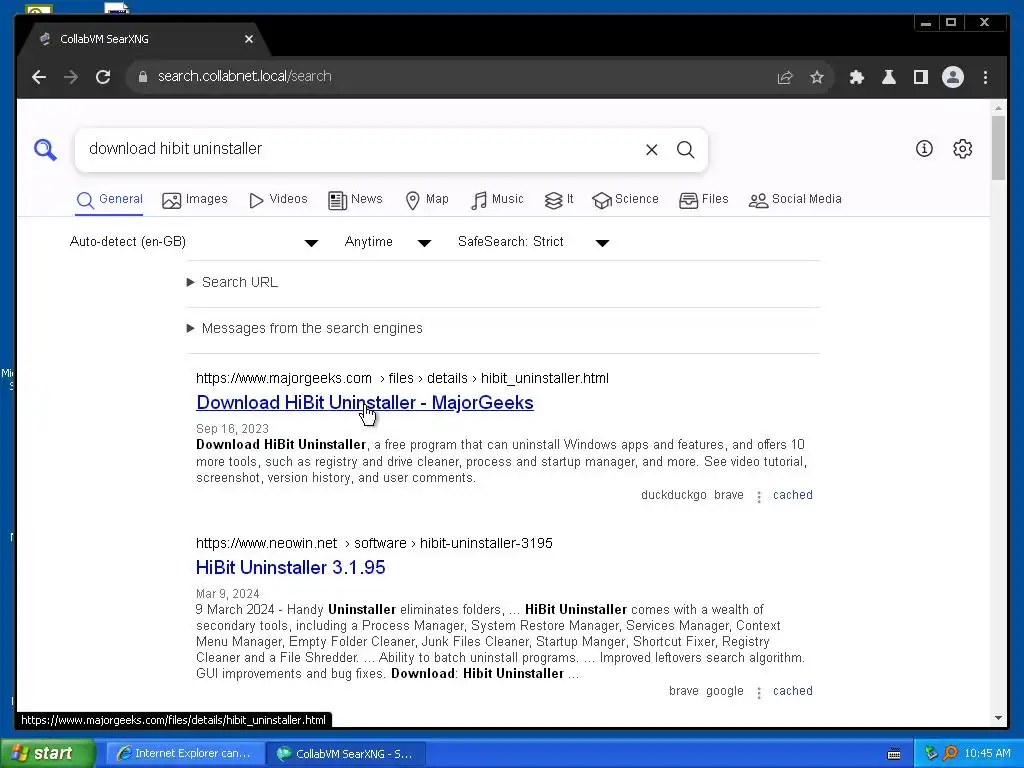Open the Extensions puzzle icon

[857, 78]
